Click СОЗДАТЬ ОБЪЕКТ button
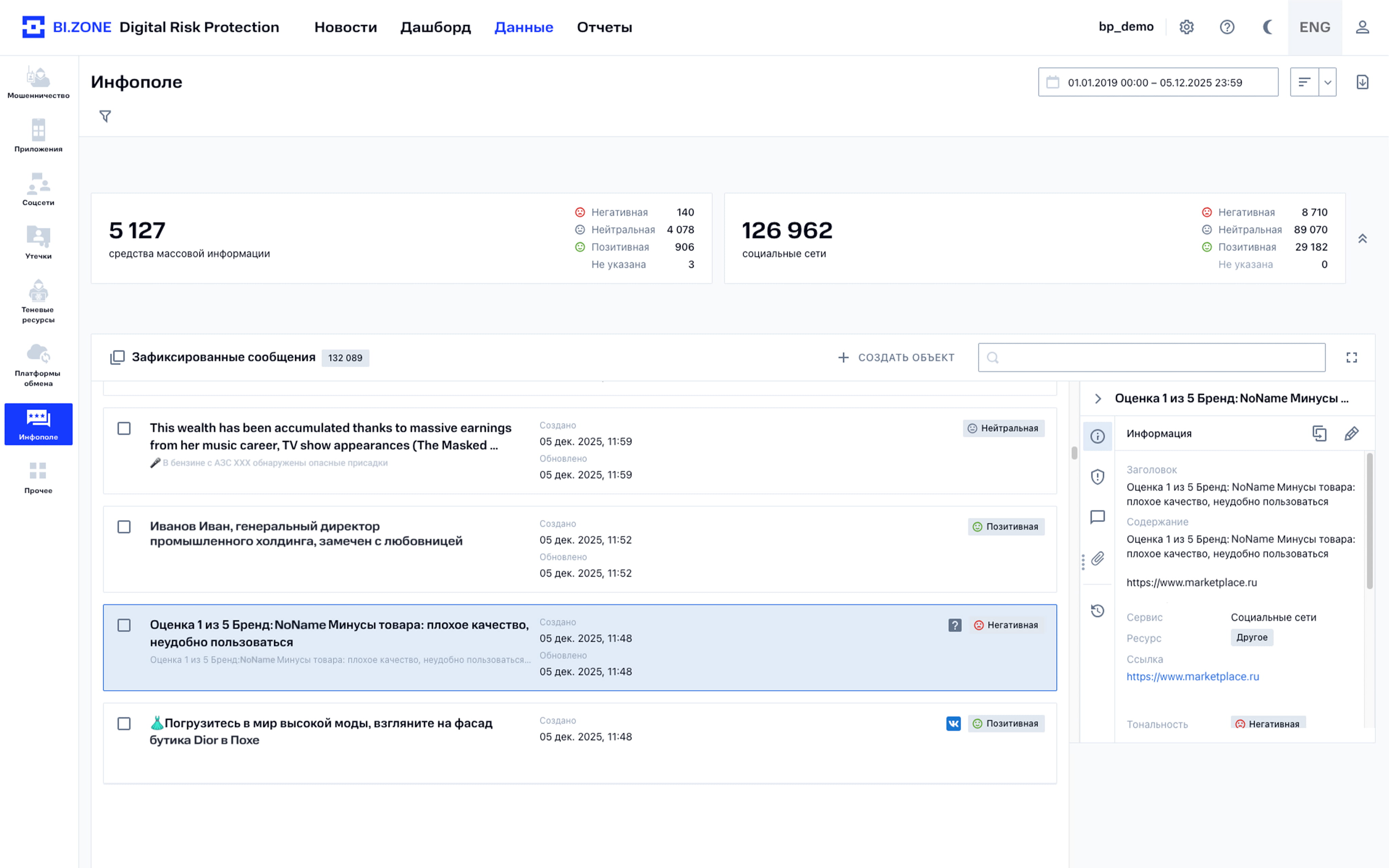This screenshot has height=868, width=1389. 896,358
